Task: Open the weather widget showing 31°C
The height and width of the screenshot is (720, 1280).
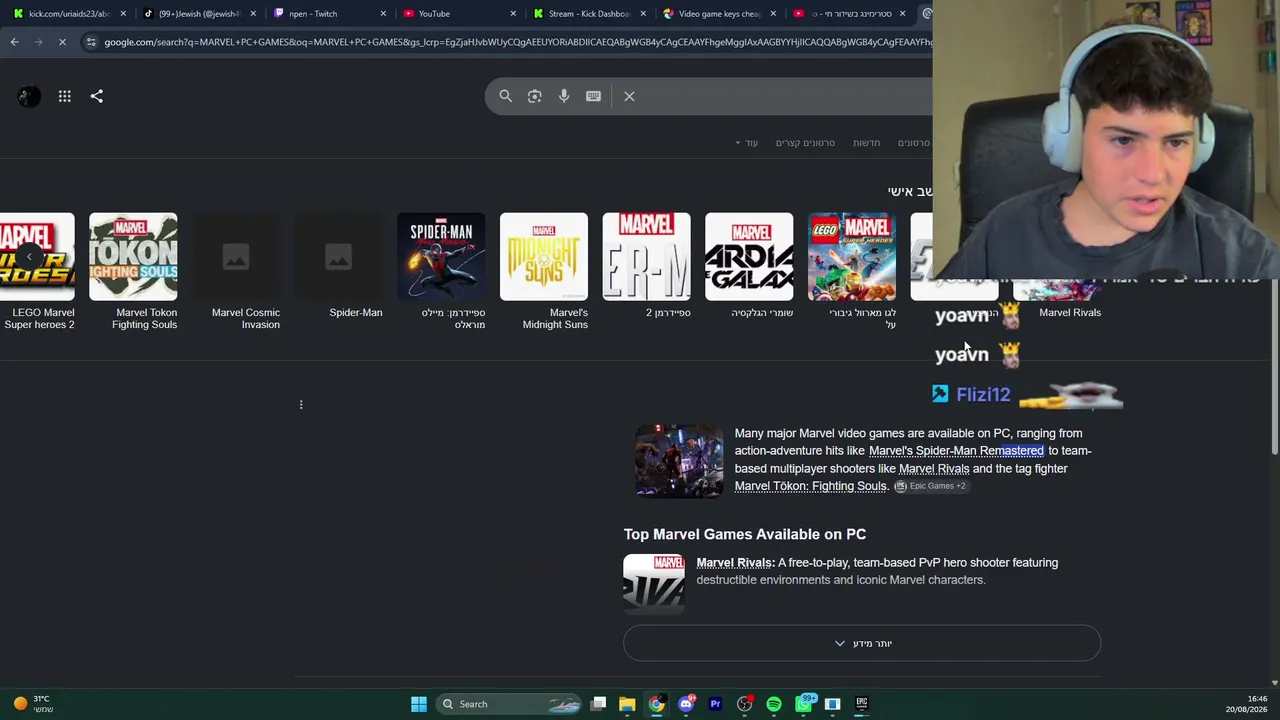Action: pyautogui.click(x=32, y=704)
